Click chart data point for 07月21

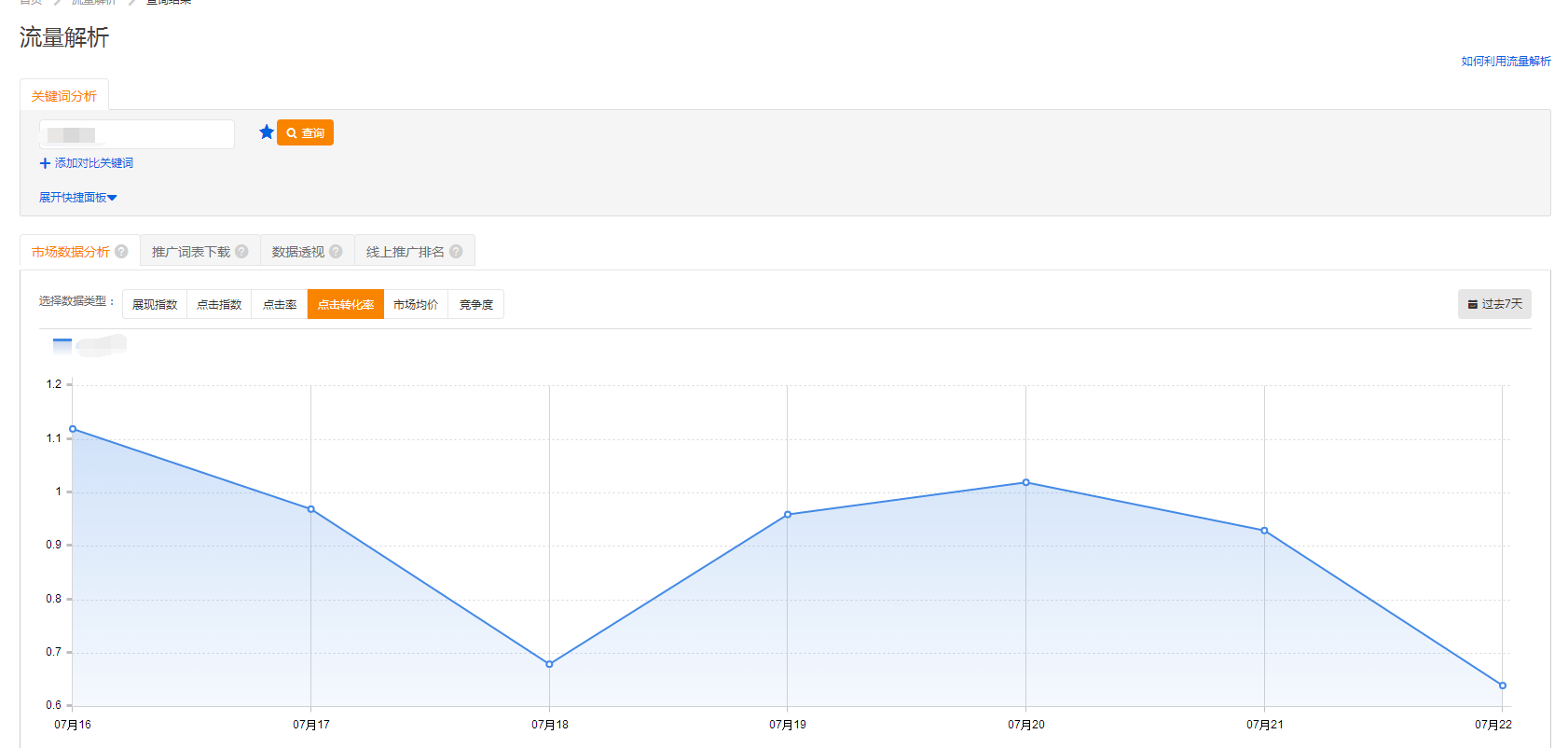pos(1264,531)
